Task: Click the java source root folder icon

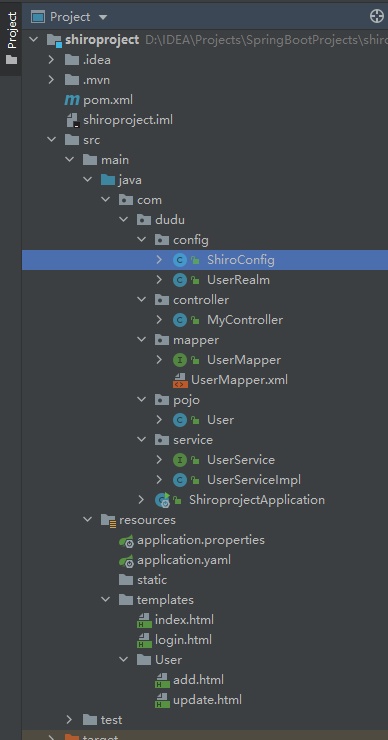Action: [108, 180]
